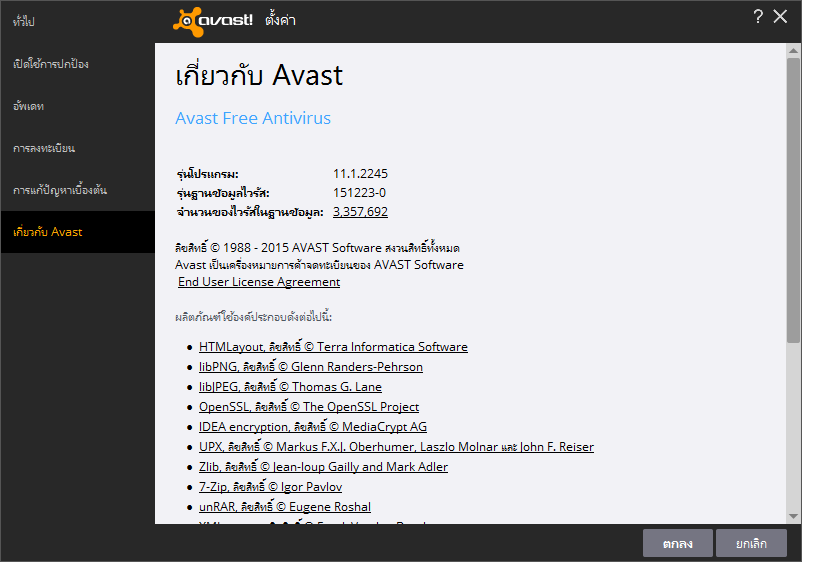Open Zlib Jean-loup Gailly link

(323, 467)
